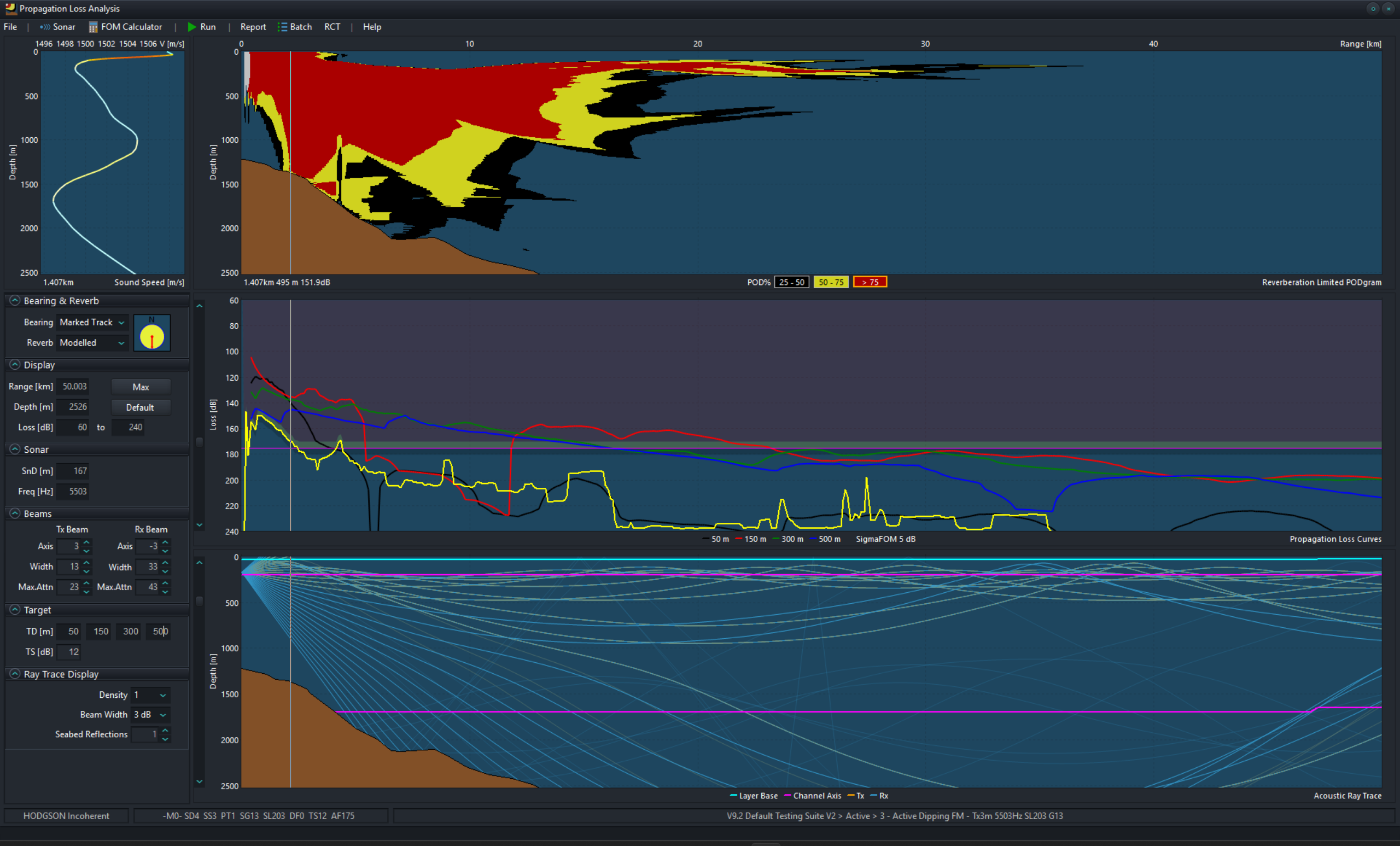Edit the TS [dB] field

click(x=69, y=652)
